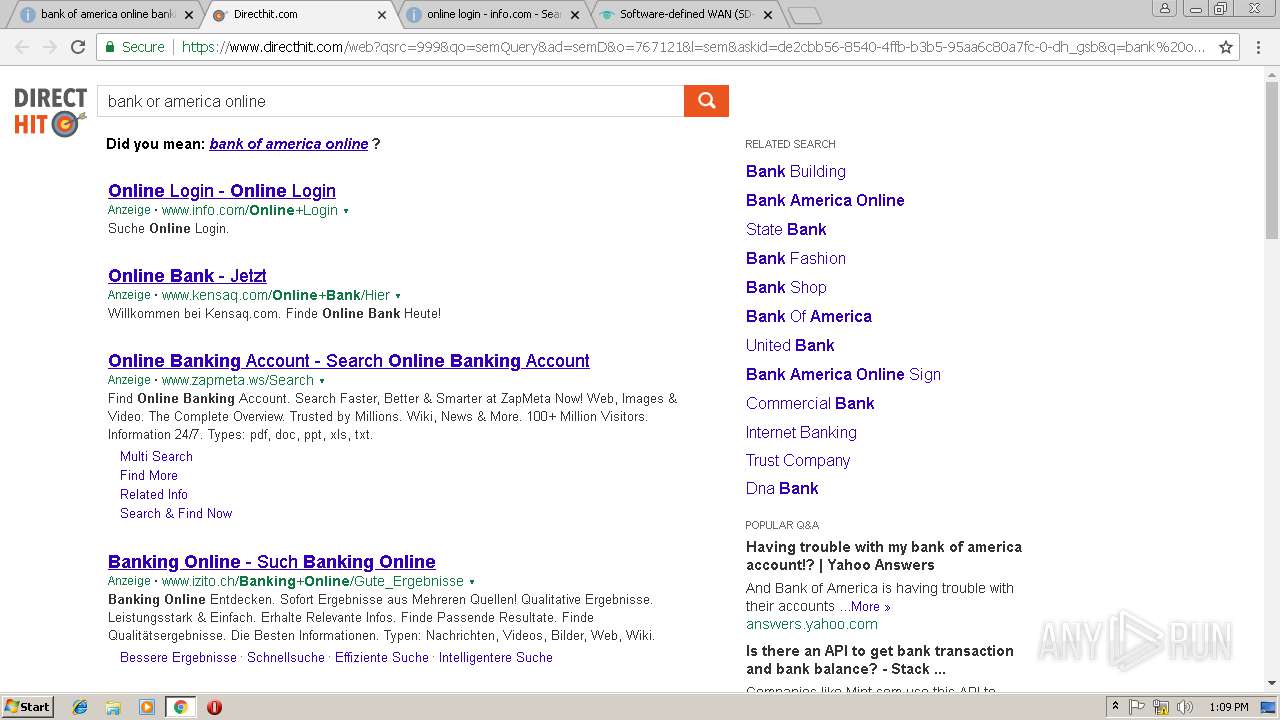Screen dimensions: 1280x720
Task: Click the Bessere Ergebnisse sitelink
Action: tap(178, 657)
